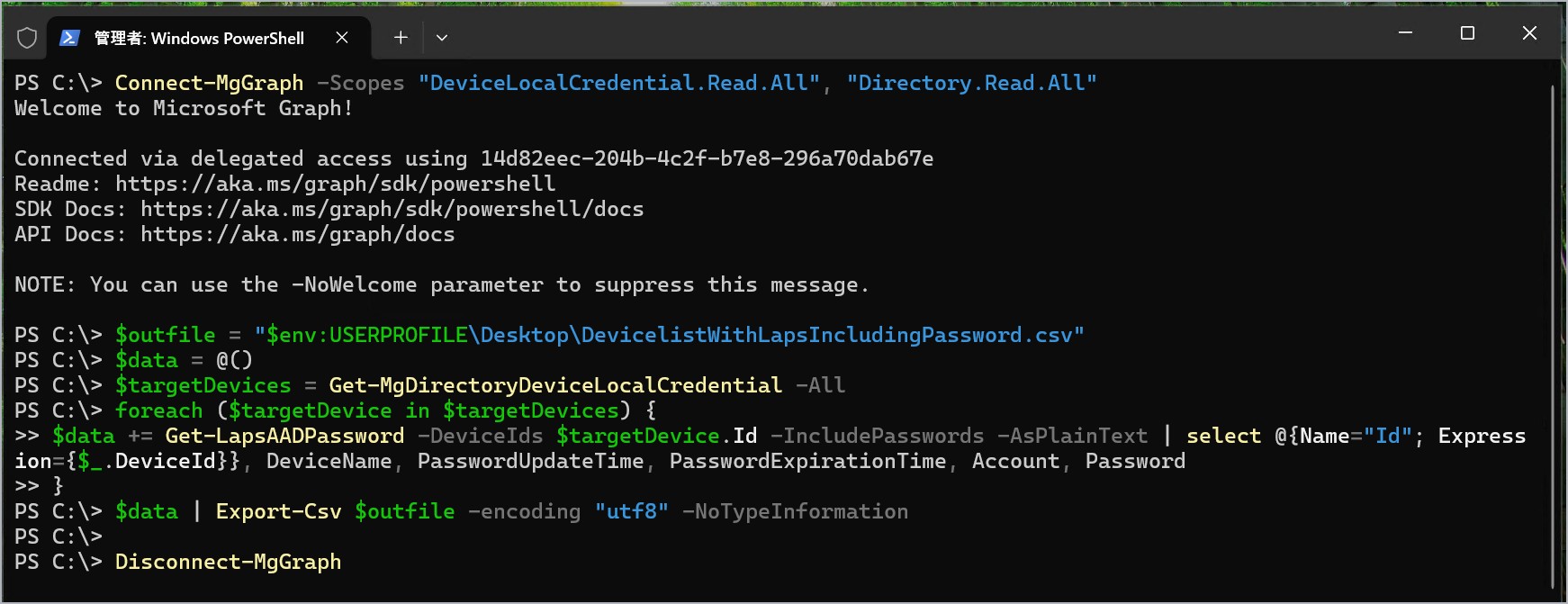Open a new tab with the plus button
This screenshot has height=604, width=1568.
pos(401,38)
